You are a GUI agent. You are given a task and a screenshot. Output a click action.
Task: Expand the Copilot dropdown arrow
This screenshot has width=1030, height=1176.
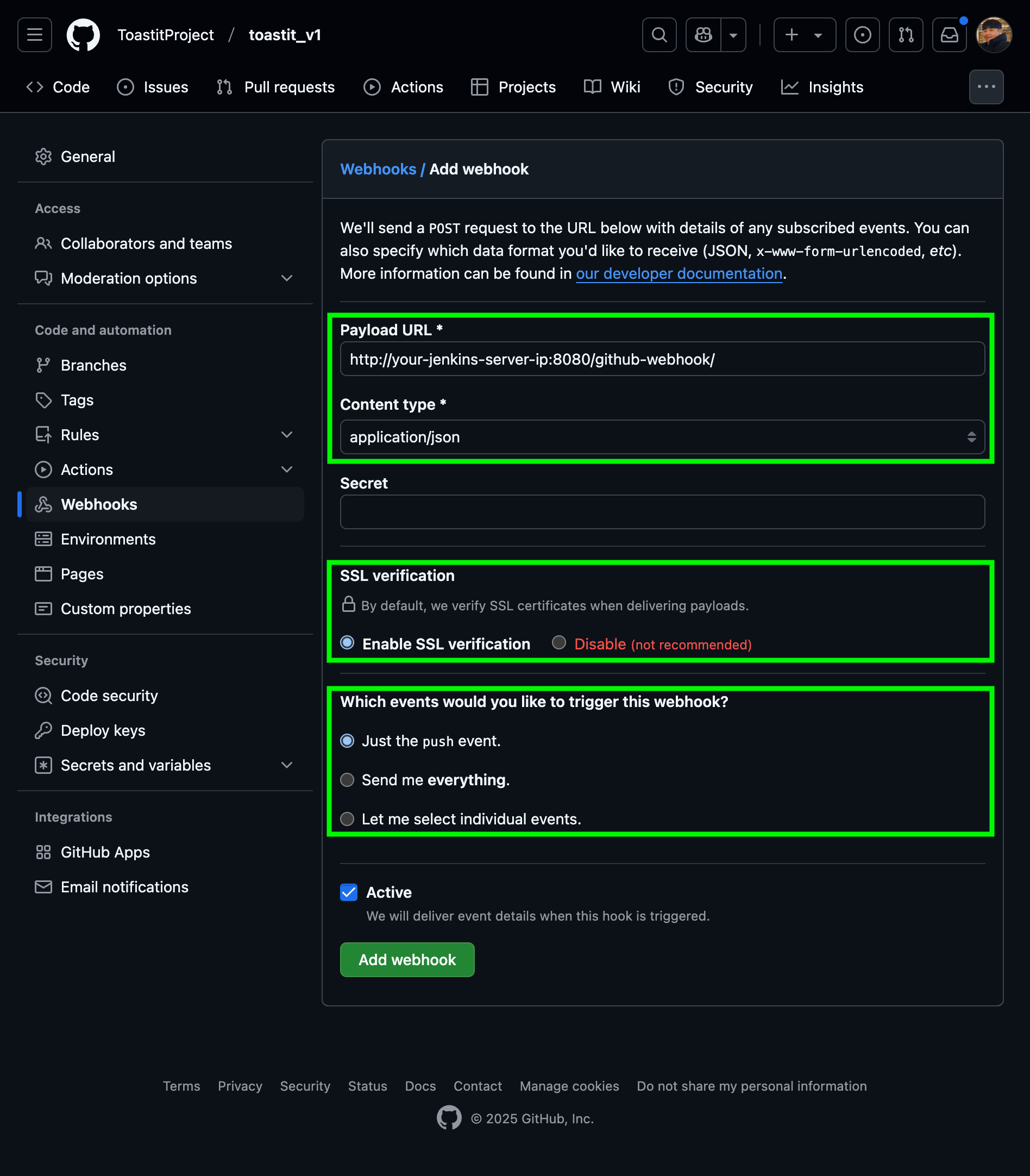point(733,35)
